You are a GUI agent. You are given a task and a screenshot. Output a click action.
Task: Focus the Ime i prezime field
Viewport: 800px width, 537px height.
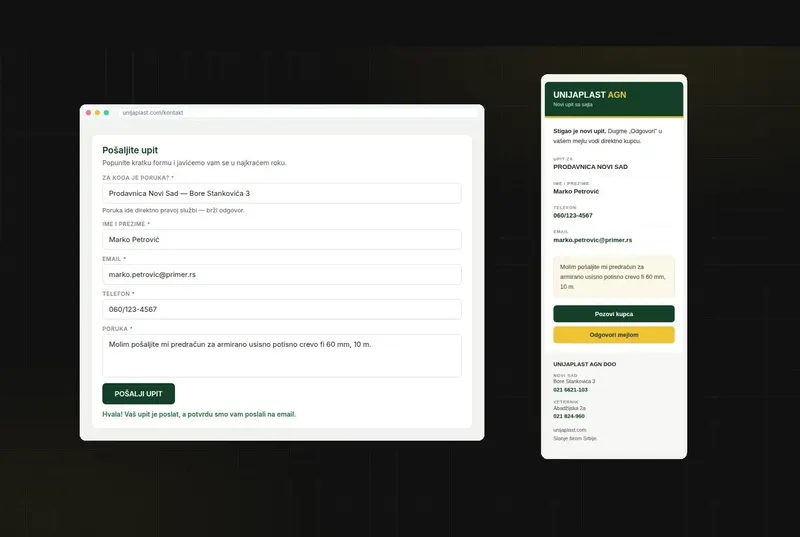point(282,239)
